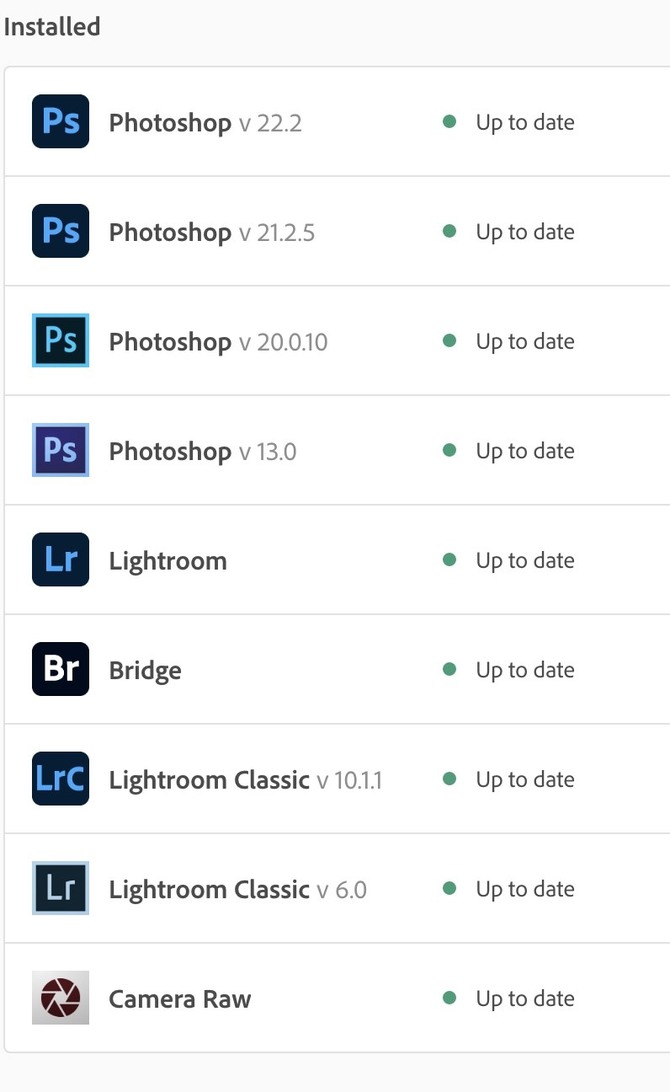Viewport: 670px width, 1092px height.
Task: Select the Photoshop v 22.2 name
Action: click(x=170, y=123)
